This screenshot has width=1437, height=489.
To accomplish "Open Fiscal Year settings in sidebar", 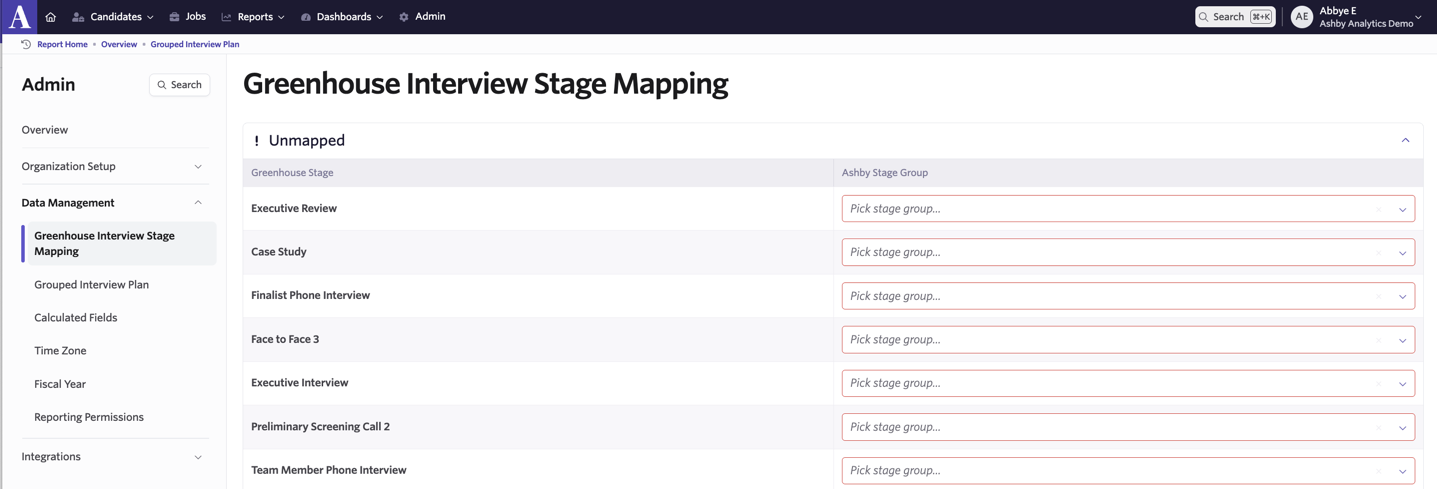I will (60, 384).
